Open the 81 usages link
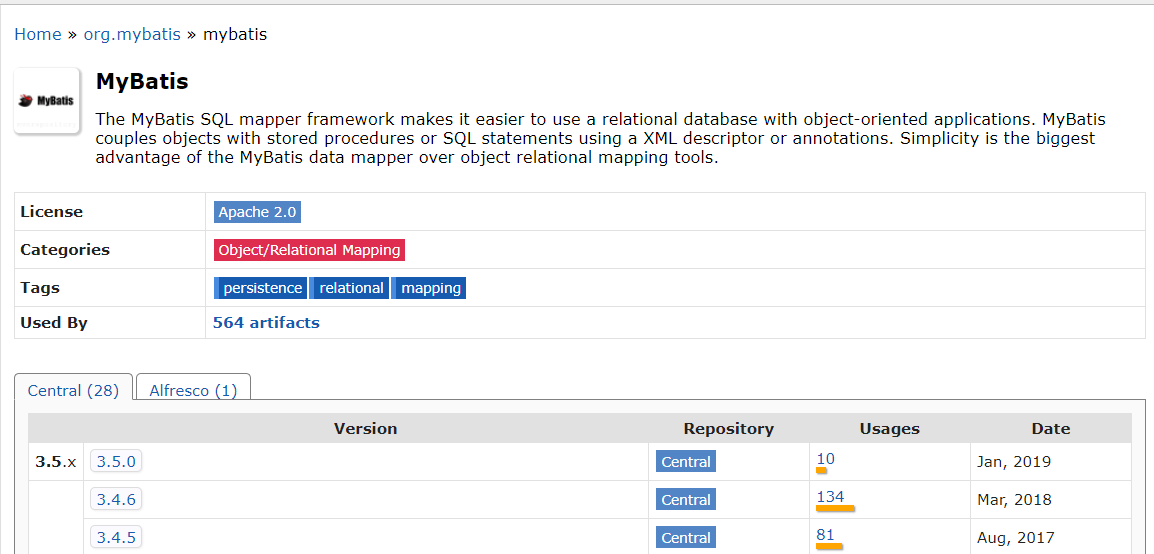The height and width of the screenshot is (554, 1154). (x=826, y=535)
